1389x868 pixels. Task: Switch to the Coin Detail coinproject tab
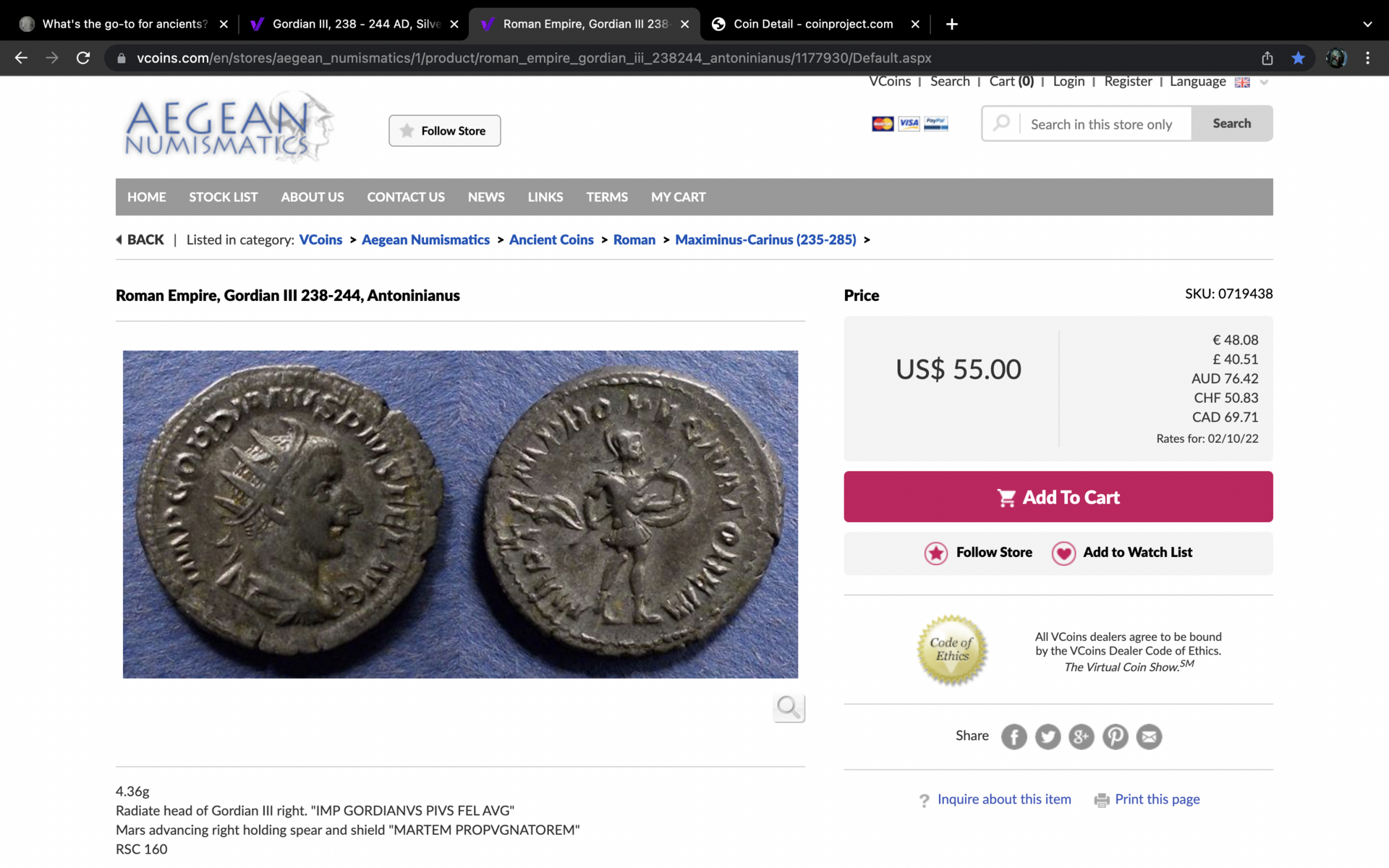tap(812, 24)
